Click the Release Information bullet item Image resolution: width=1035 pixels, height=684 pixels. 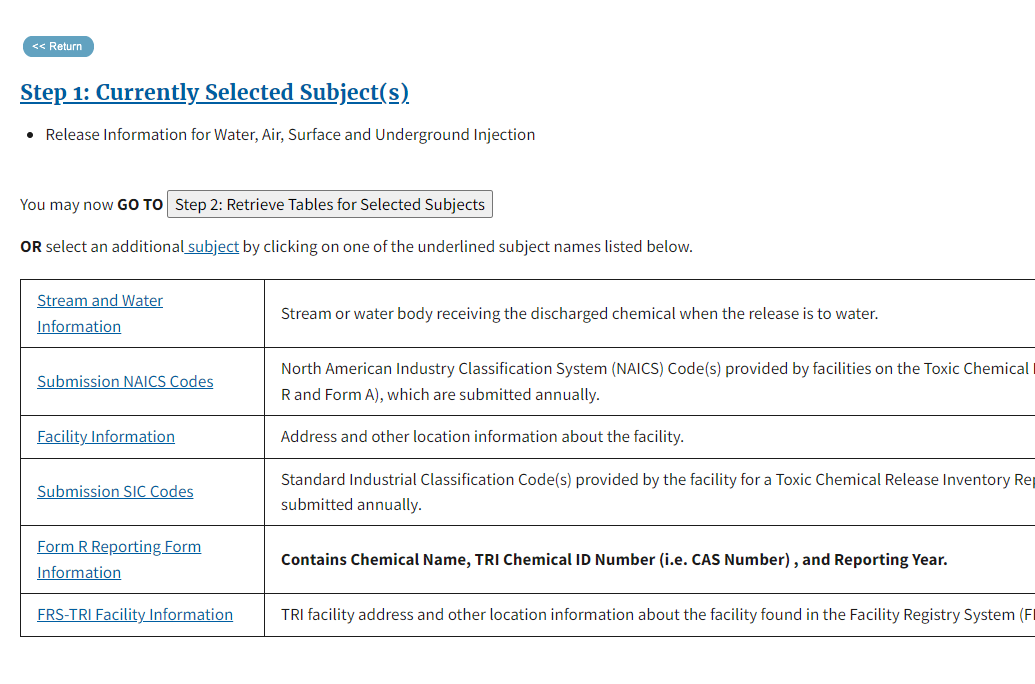coord(290,134)
